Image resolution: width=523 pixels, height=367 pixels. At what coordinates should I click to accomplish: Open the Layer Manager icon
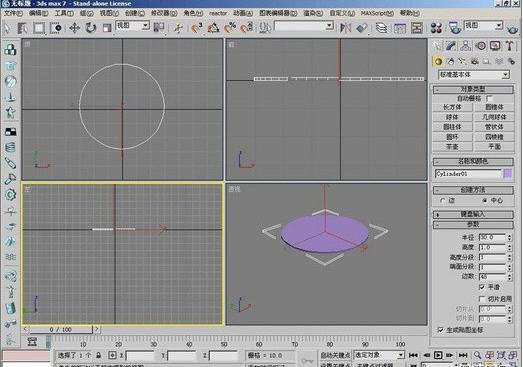coord(381,28)
